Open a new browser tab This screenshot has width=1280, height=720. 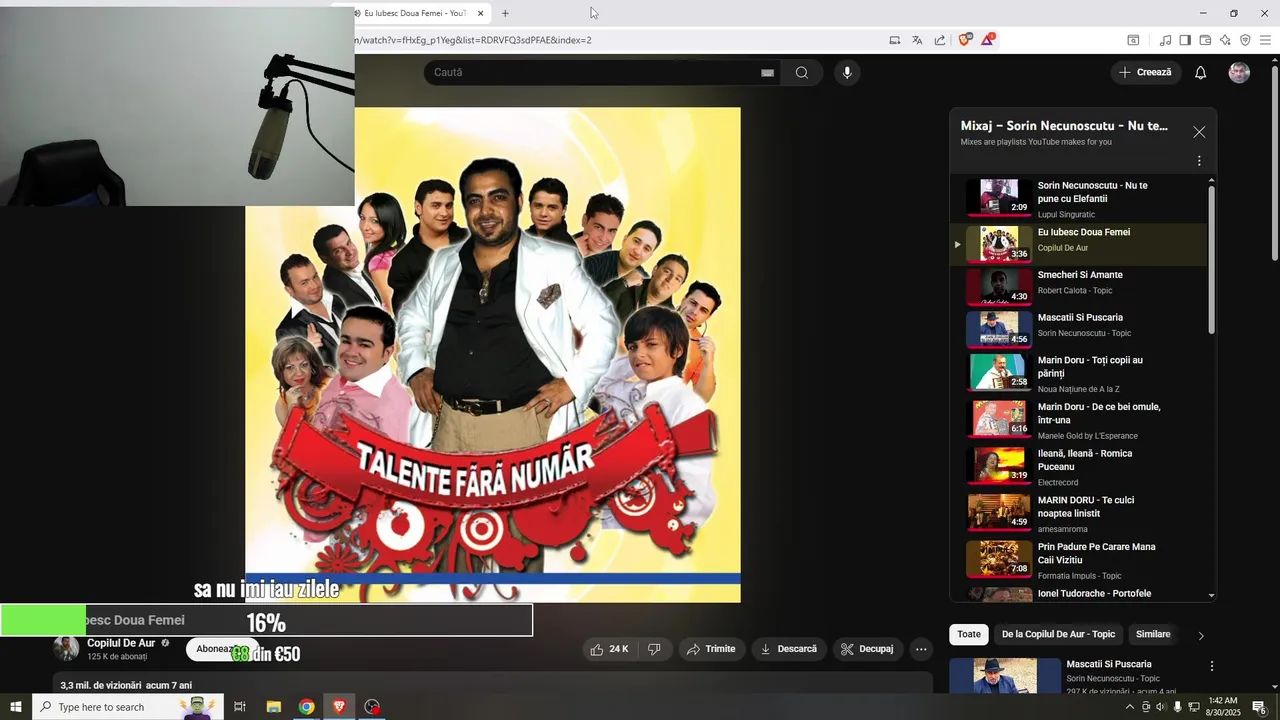pos(505,13)
